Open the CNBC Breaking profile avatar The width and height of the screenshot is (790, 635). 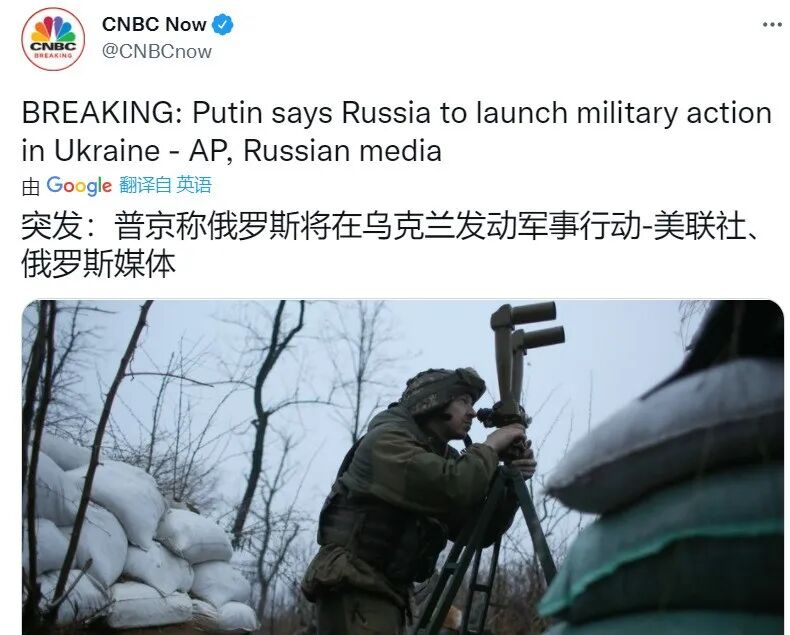[x=53, y=39]
